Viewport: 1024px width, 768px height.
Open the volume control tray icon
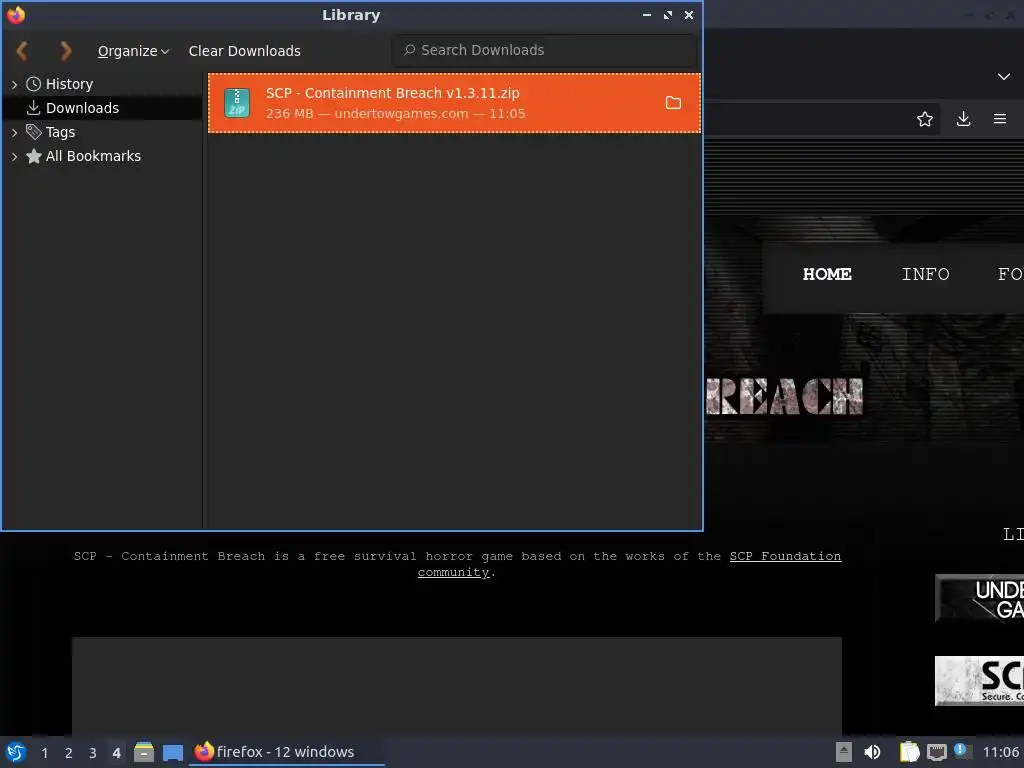(x=872, y=752)
